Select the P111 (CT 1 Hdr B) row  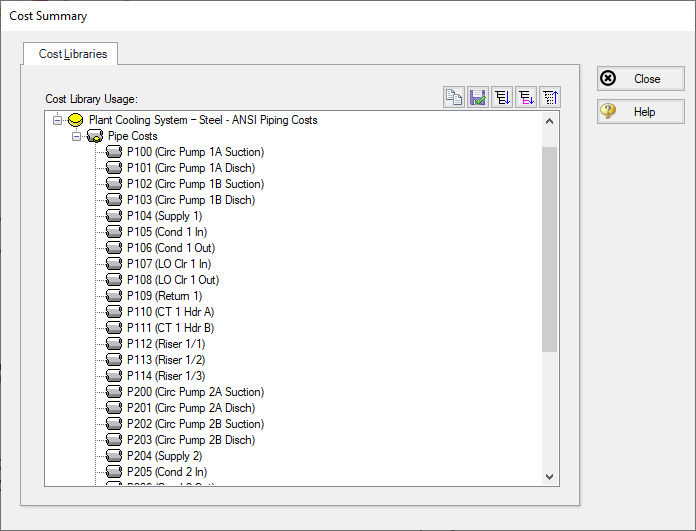pyautogui.click(x=170, y=328)
